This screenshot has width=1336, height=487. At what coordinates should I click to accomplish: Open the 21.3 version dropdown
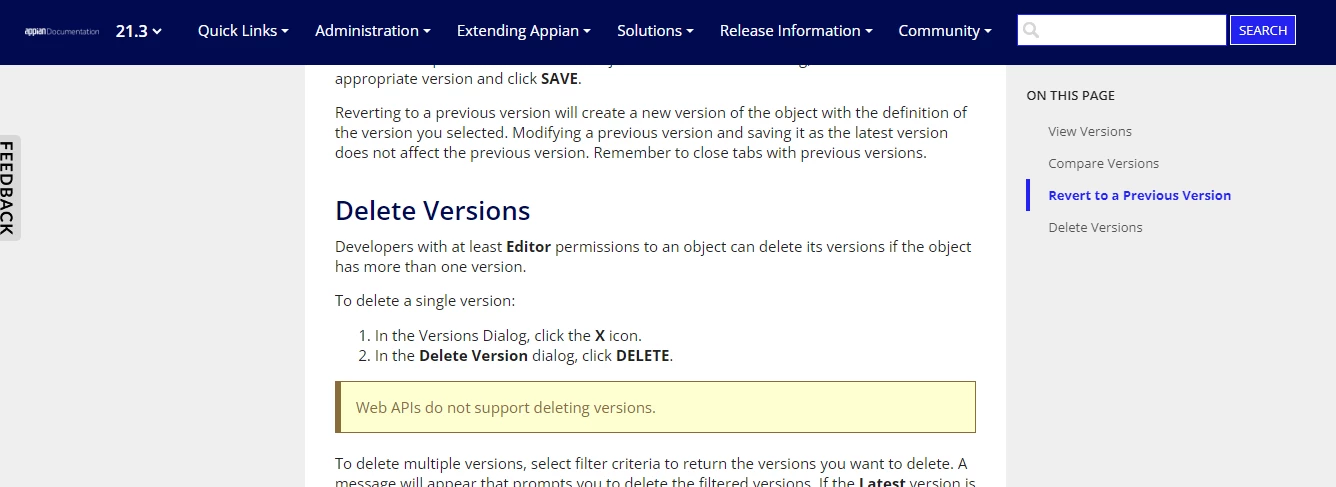(138, 31)
